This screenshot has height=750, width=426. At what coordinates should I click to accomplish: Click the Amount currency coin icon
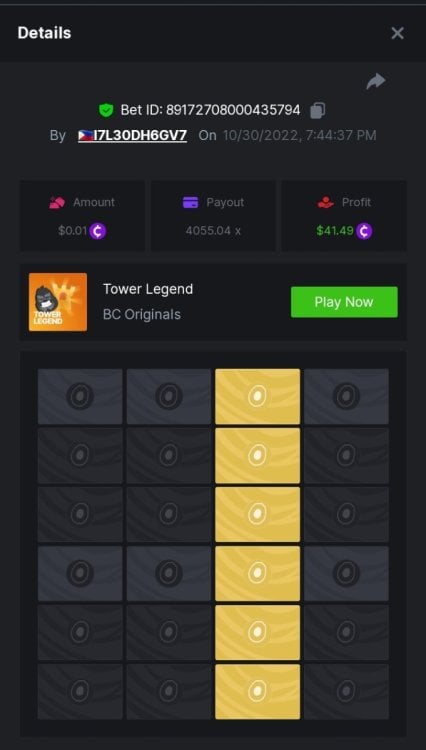[x=98, y=232]
